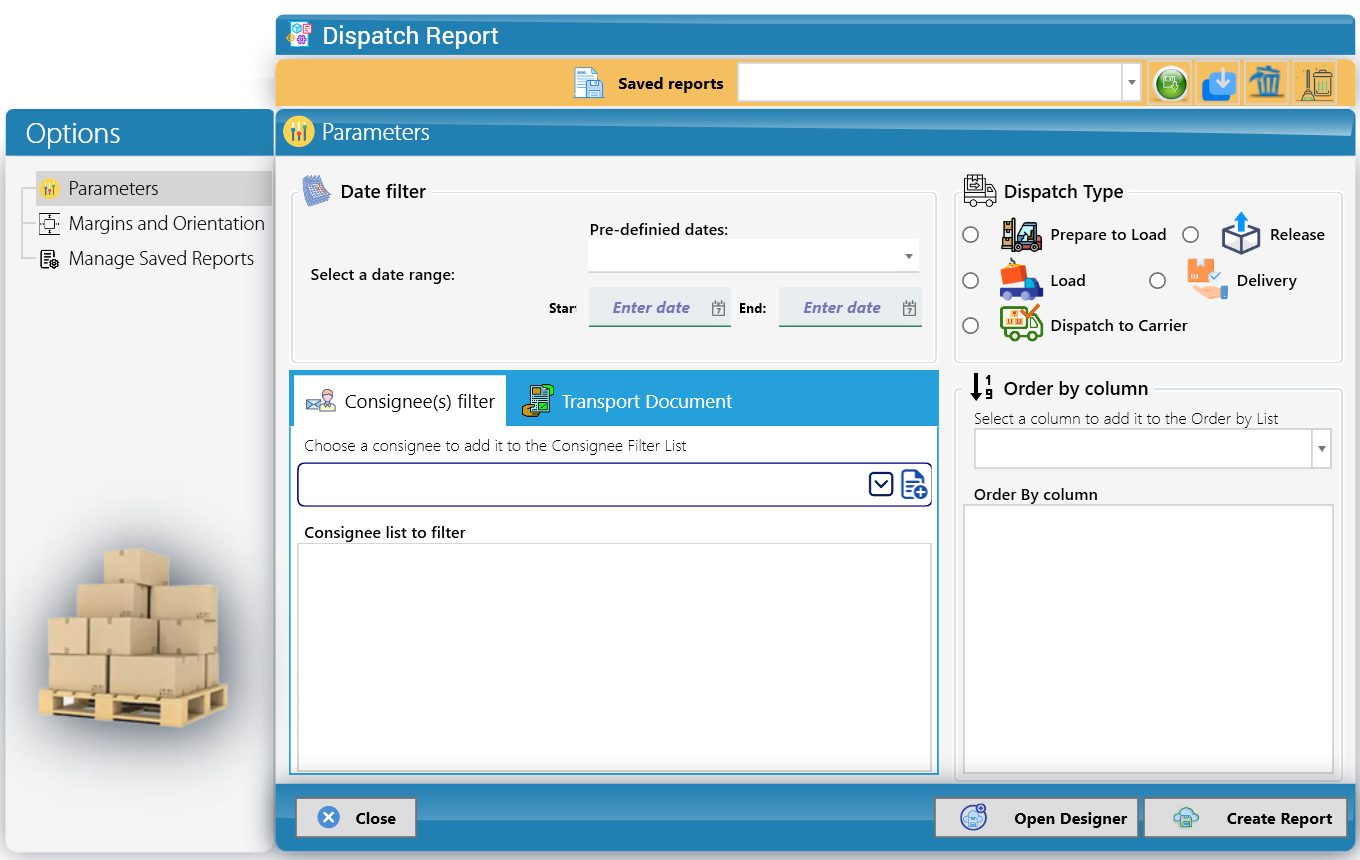This screenshot has height=860, width=1360.
Task: Select Prepare to Load radio button
Action: tap(970, 235)
